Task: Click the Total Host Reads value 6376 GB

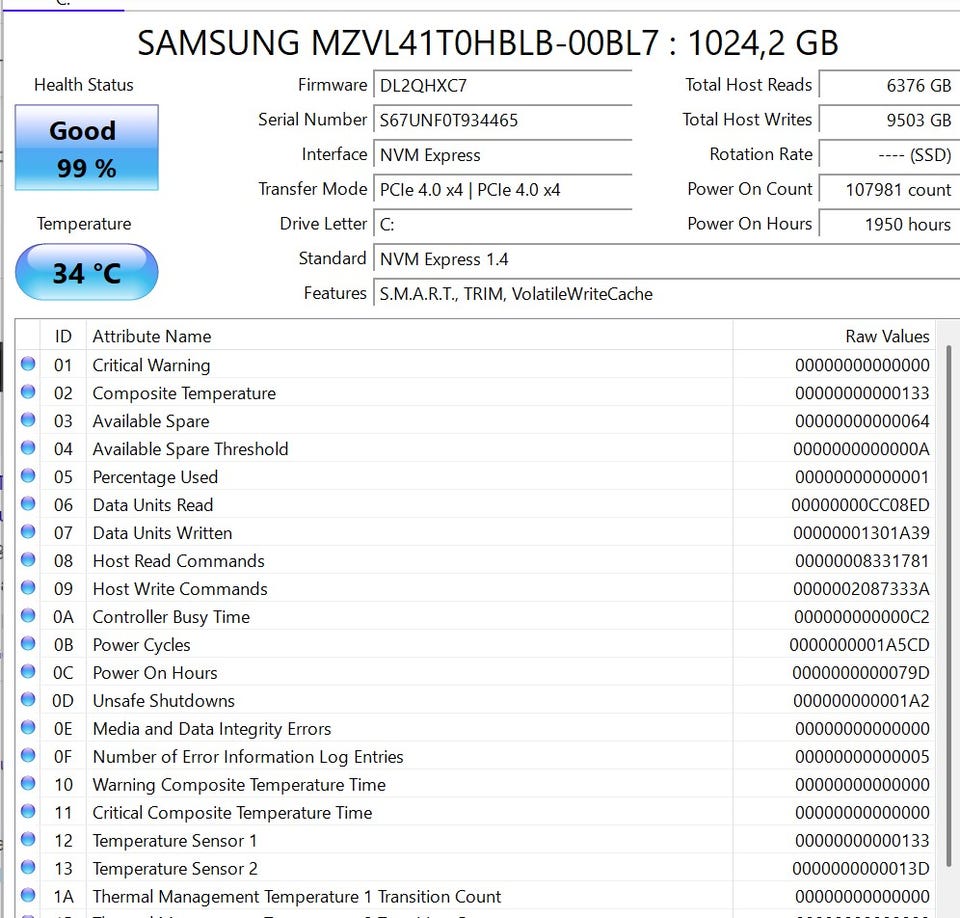Action: 889,85
